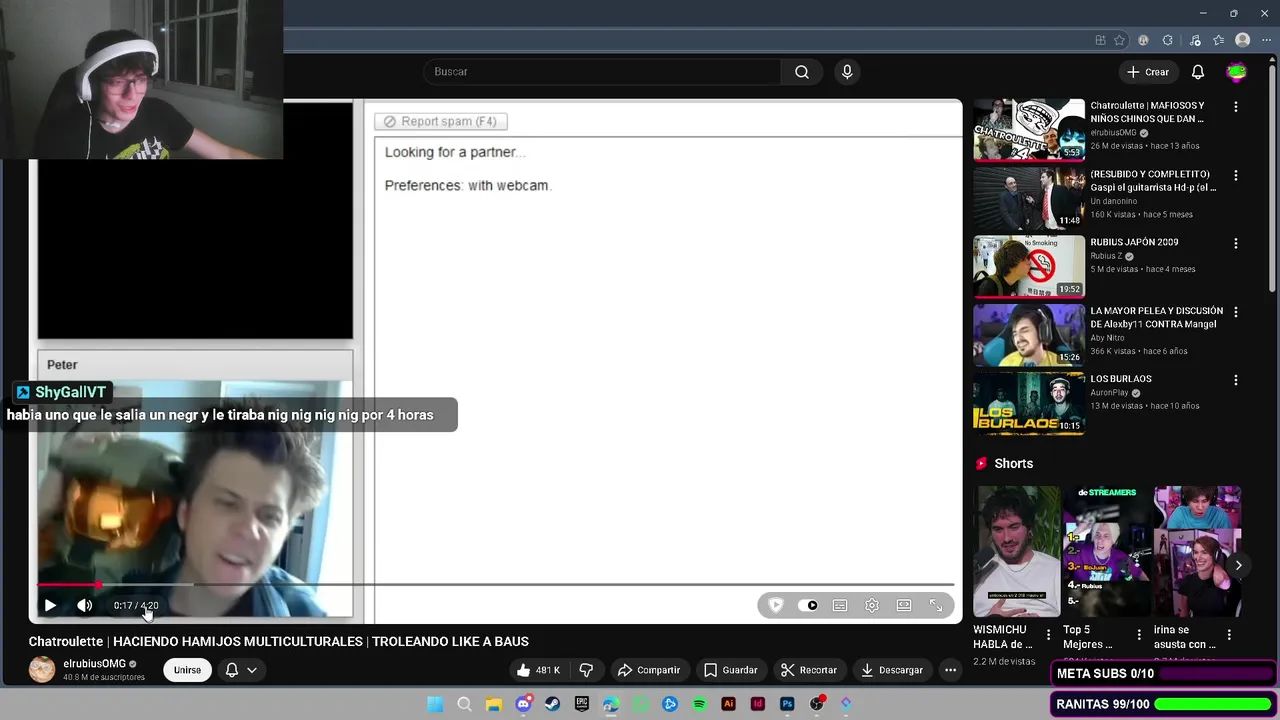This screenshot has width=1280, height=720.
Task: Expand channel notification preferences dropdown
Action: 241,670
